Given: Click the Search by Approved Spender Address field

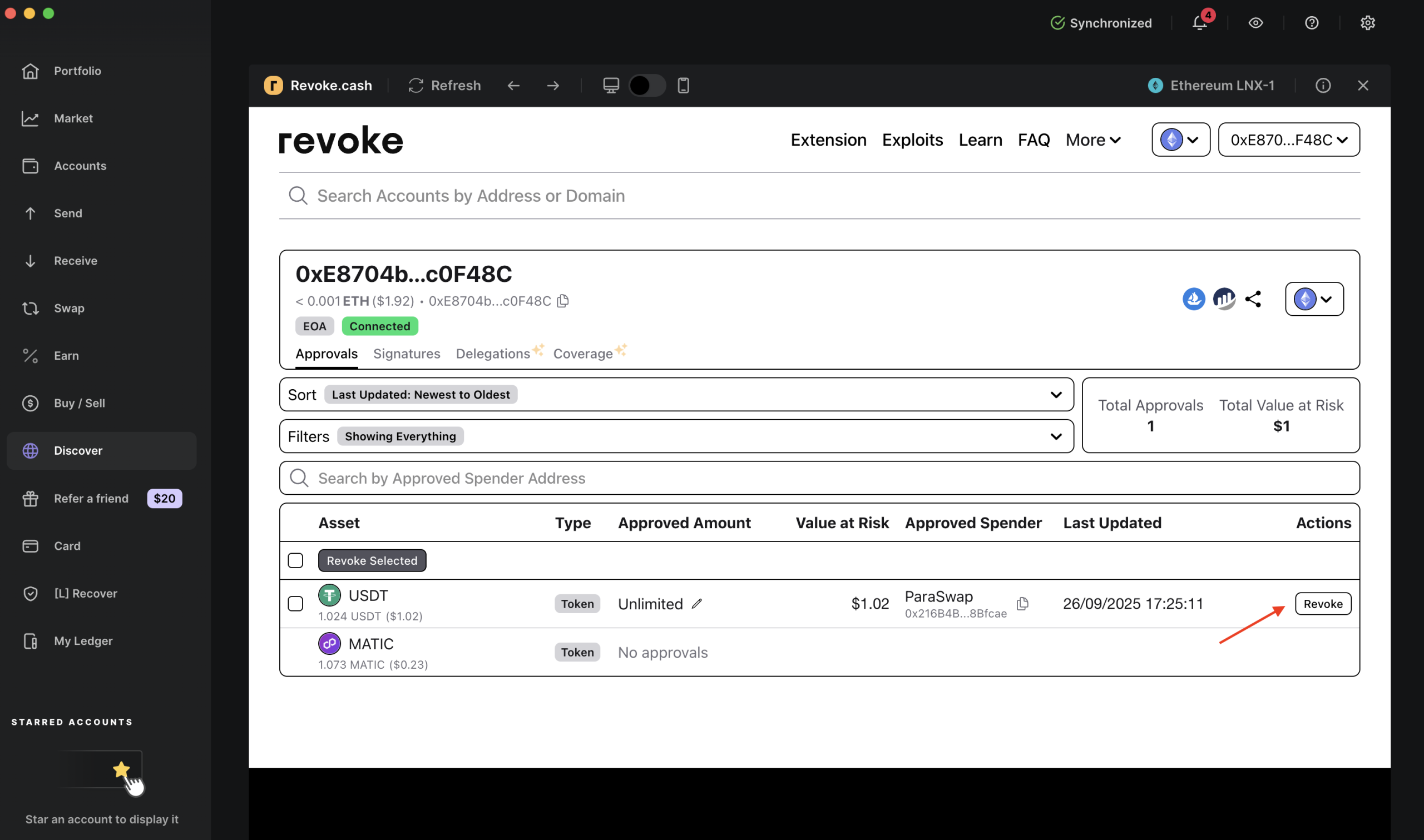Looking at the screenshot, I should tap(819, 478).
